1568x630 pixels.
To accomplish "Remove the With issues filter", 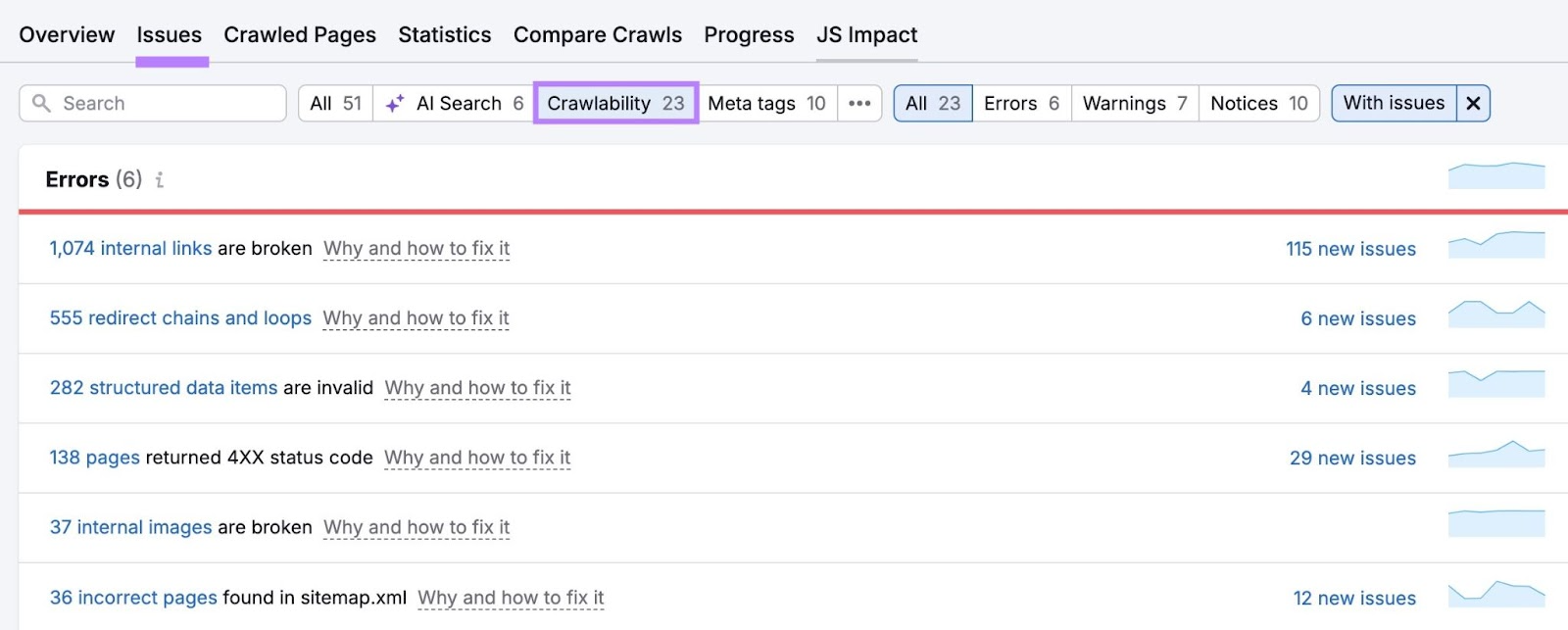I will (1474, 103).
